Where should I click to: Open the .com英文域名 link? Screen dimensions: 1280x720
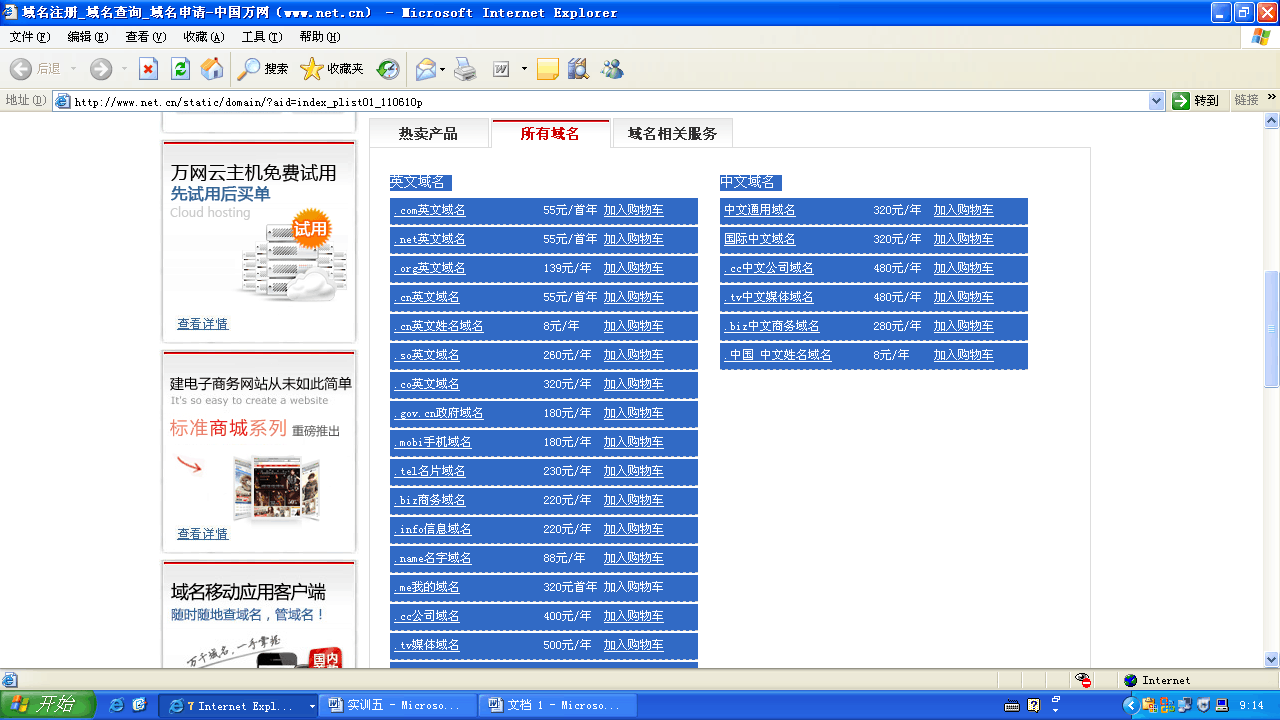430,211
